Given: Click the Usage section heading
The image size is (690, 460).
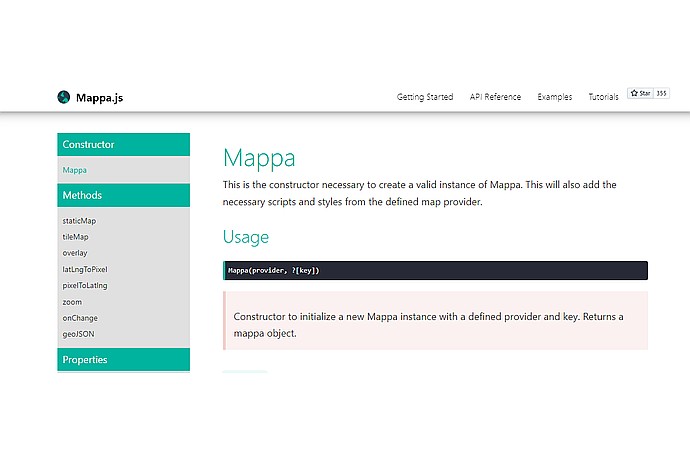Looking at the screenshot, I should pos(246,237).
